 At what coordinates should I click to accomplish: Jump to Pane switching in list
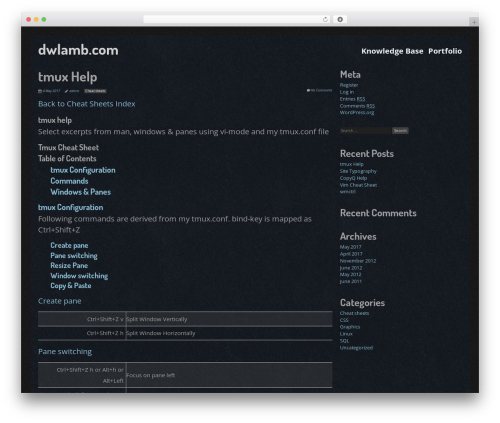[x=74, y=256]
